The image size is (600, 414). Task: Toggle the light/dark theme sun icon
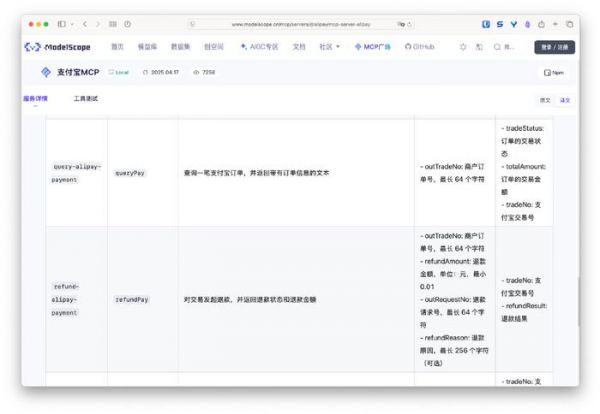pyautogui.click(x=463, y=47)
